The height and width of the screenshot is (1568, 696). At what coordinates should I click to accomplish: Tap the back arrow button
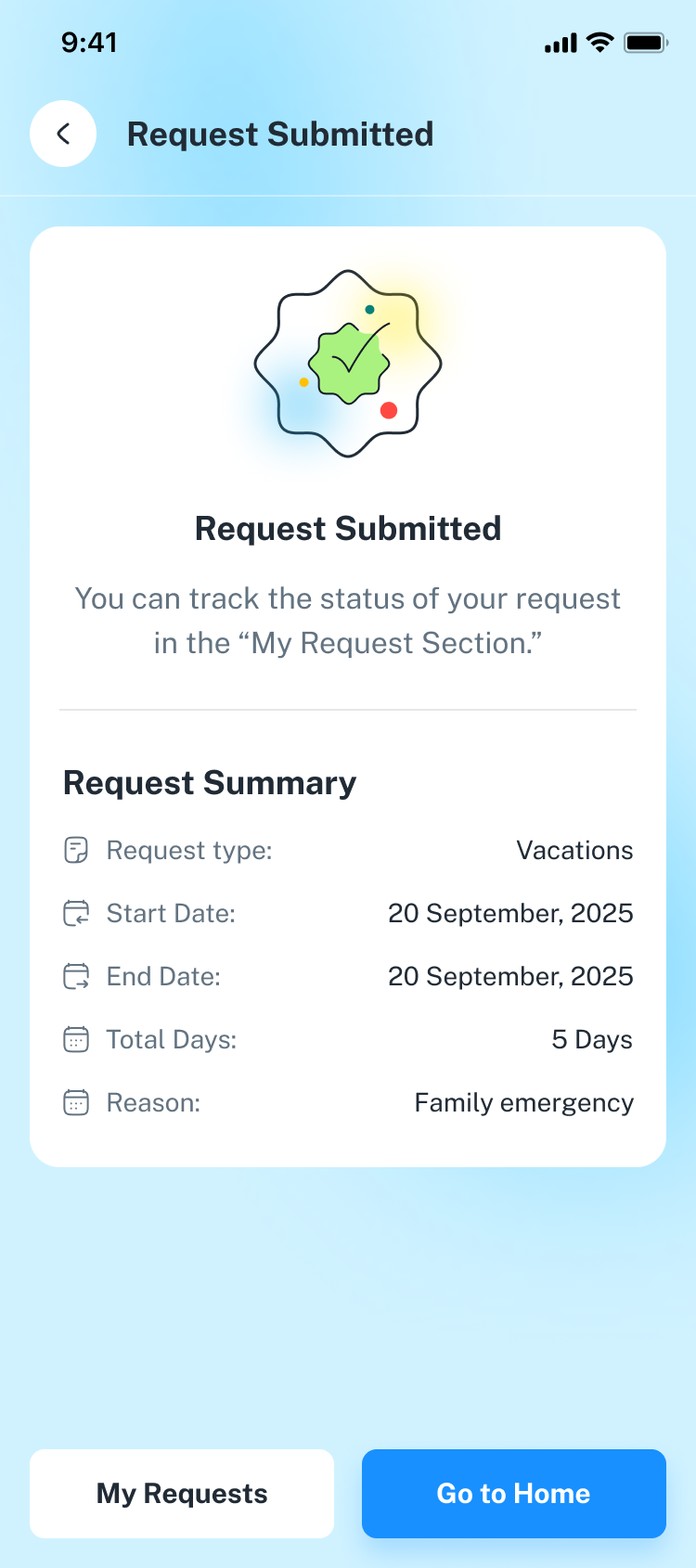click(63, 134)
